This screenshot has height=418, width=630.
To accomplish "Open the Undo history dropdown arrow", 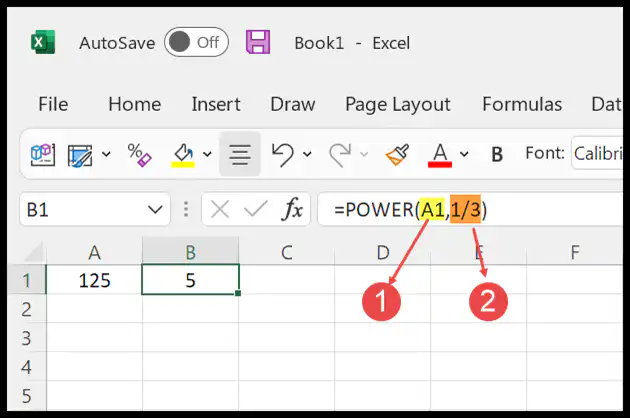I will coord(307,154).
